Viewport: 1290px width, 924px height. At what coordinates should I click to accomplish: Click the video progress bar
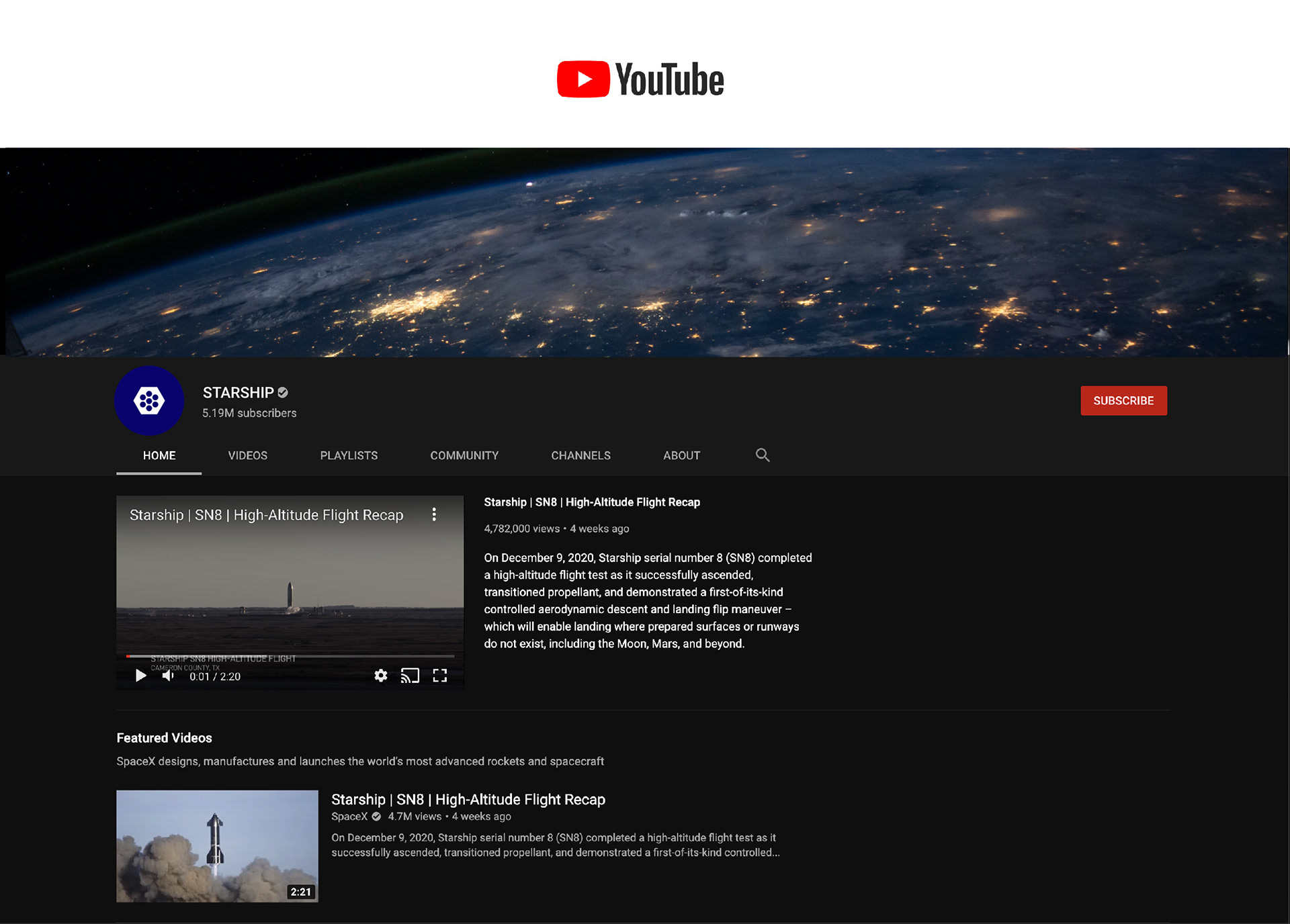(290, 656)
